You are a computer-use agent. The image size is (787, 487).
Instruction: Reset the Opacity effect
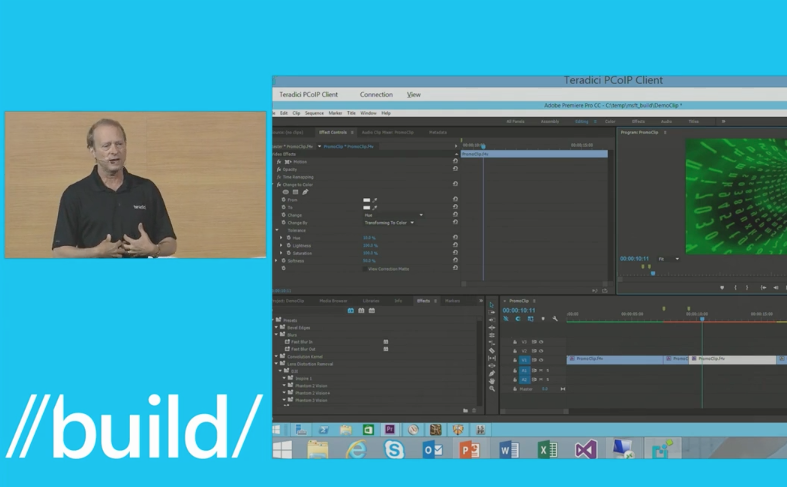point(455,169)
